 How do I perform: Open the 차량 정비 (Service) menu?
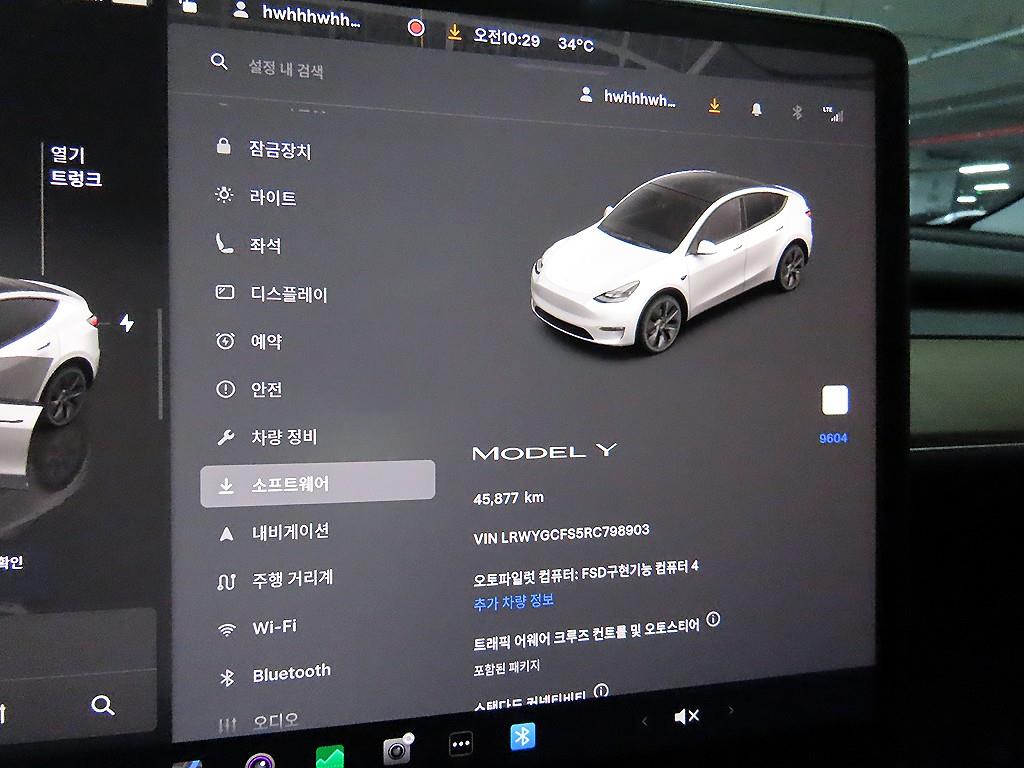tap(267, 437)
